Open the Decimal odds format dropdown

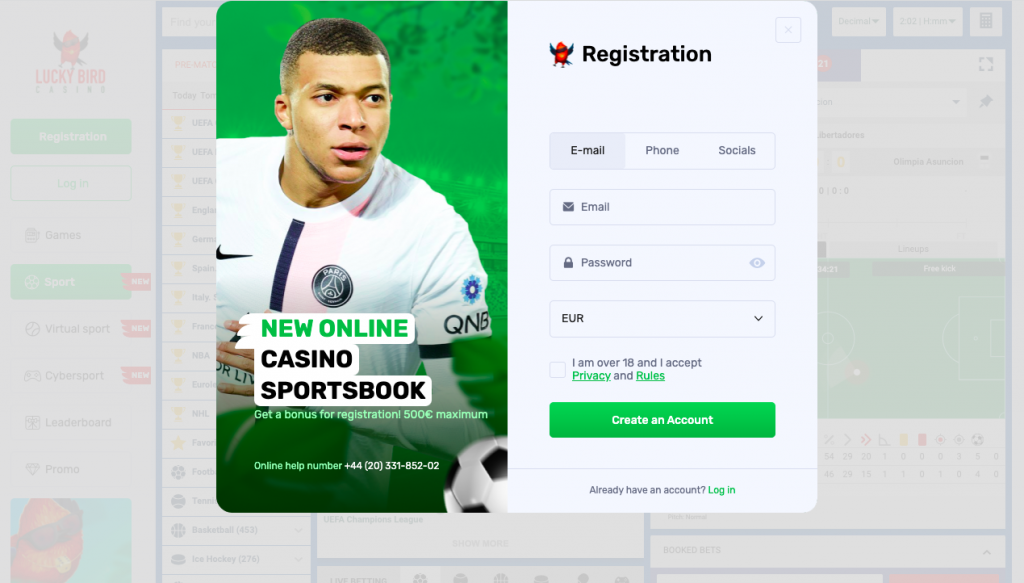859,22
